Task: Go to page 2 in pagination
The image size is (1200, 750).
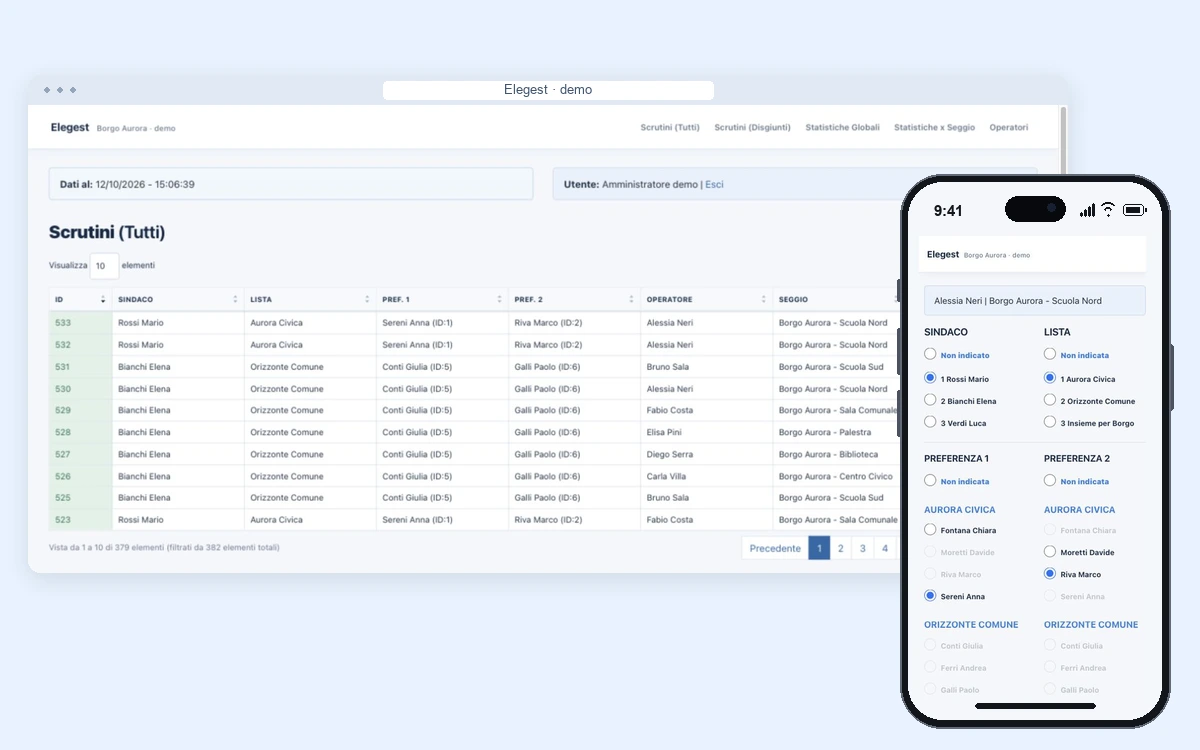Action: point(841,548)
